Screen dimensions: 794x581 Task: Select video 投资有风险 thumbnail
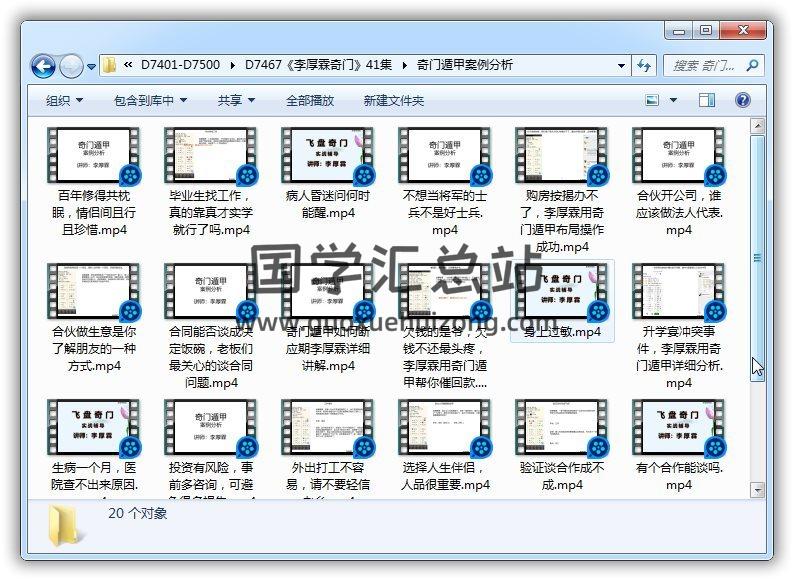click(x=211, y=428)
